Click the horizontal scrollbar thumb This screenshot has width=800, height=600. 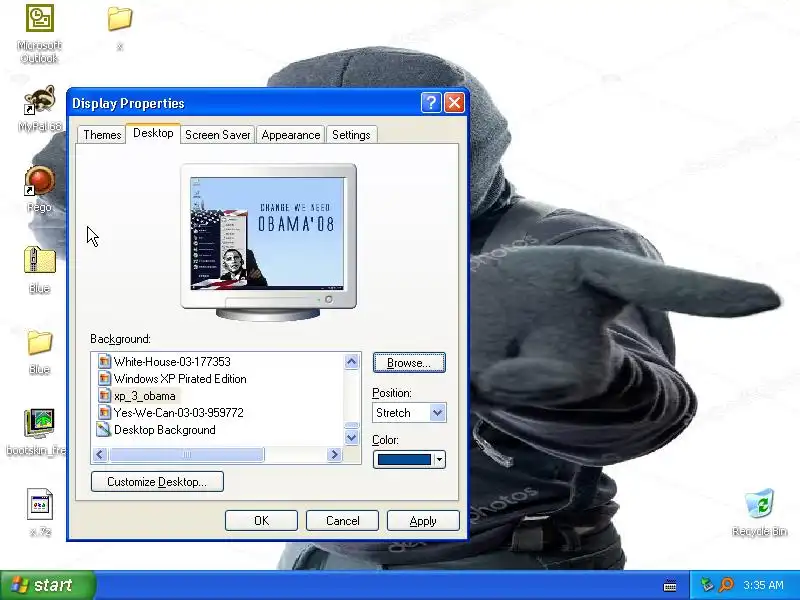click(x=187, y=454)
